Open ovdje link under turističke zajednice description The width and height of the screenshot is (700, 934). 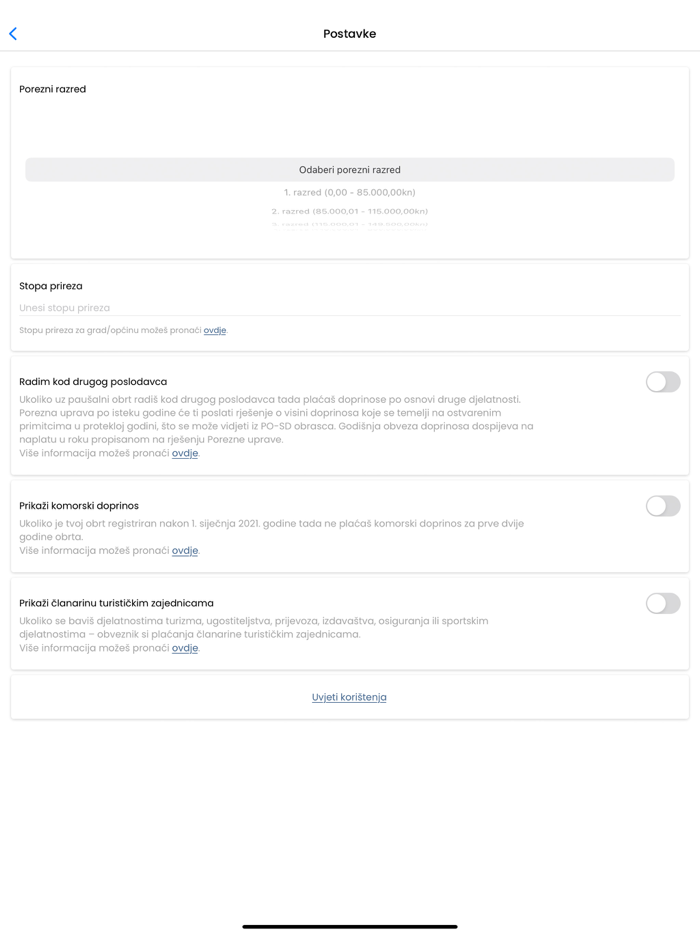click(184, 648)
